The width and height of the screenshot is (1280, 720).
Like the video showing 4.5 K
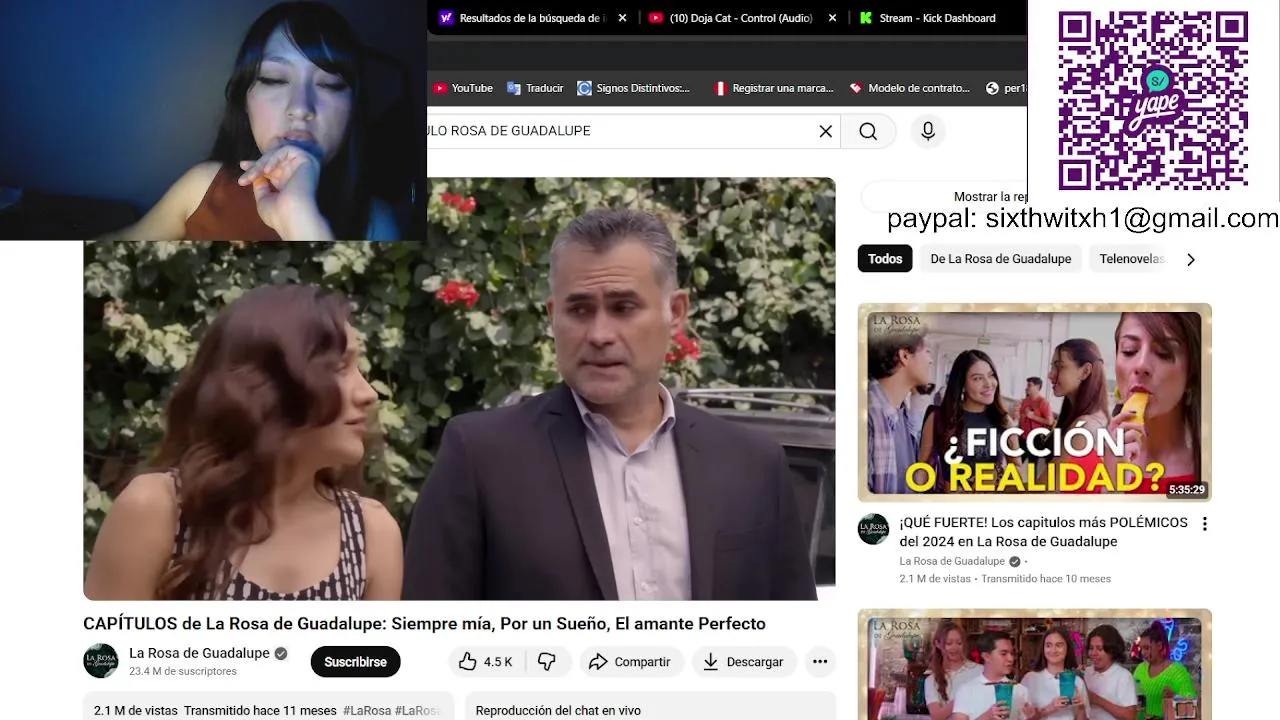(486, 662)
